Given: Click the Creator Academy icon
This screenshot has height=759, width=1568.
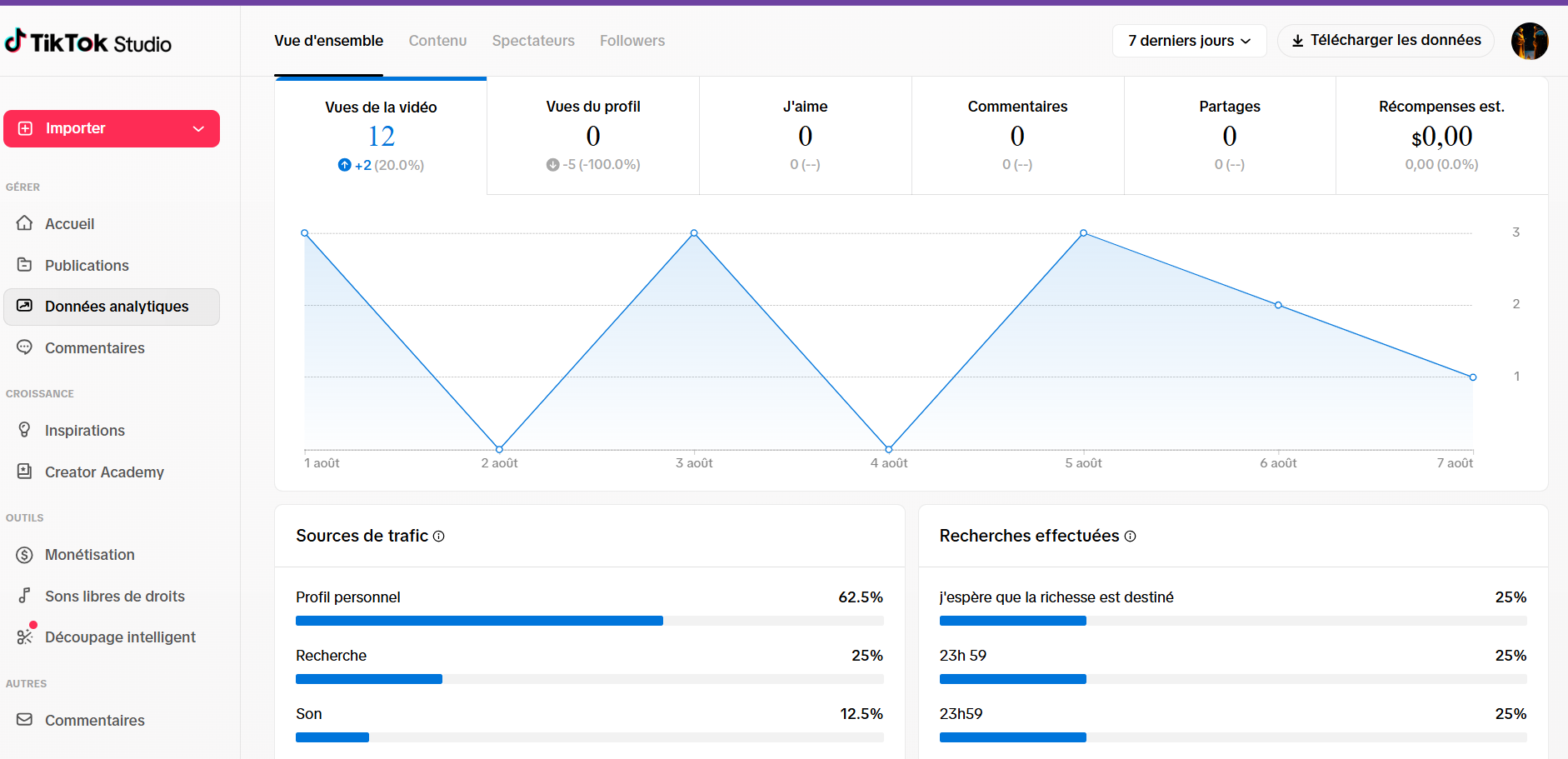Looking at the screenshot, I should 25,472.
